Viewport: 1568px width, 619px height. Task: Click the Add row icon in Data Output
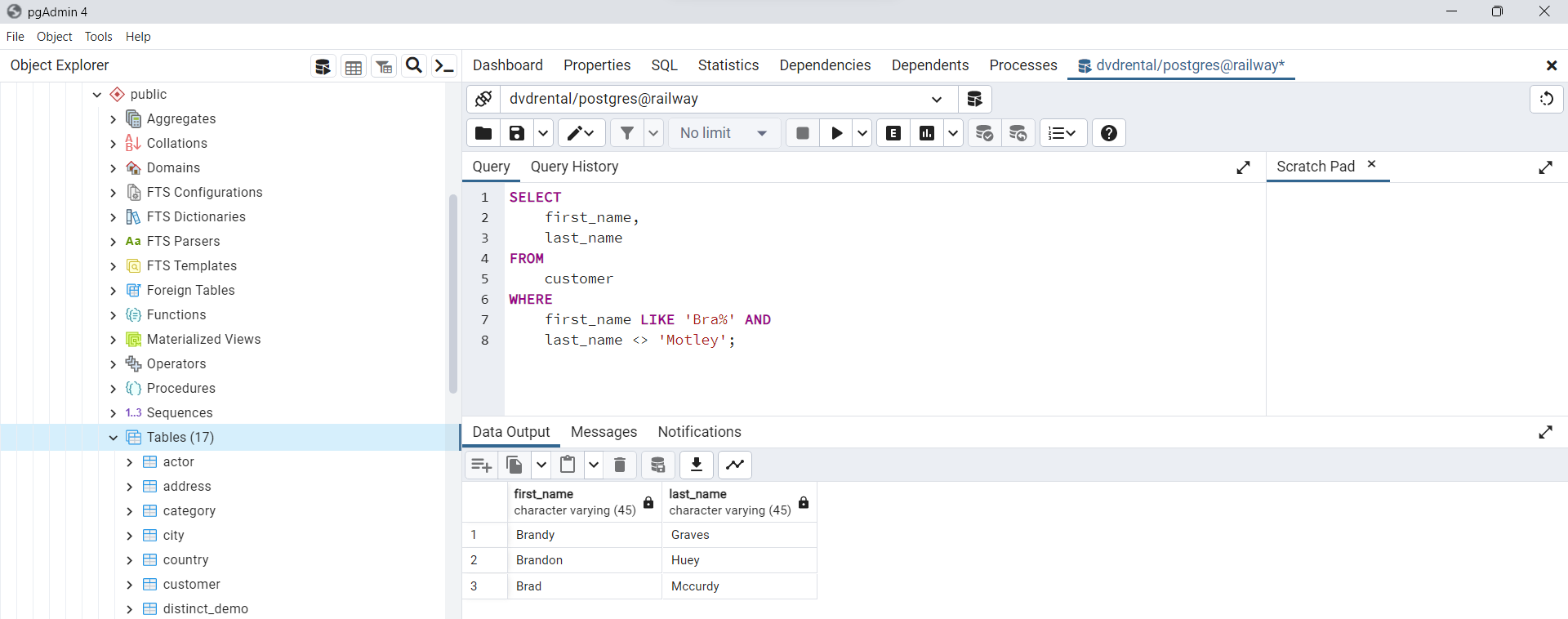[482, 465]
